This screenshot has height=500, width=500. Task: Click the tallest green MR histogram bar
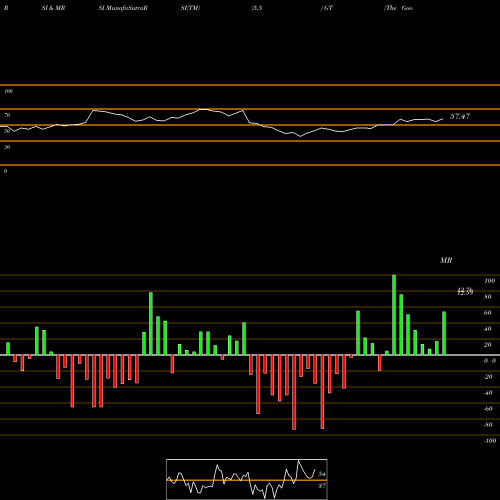(x=394, y=315)
